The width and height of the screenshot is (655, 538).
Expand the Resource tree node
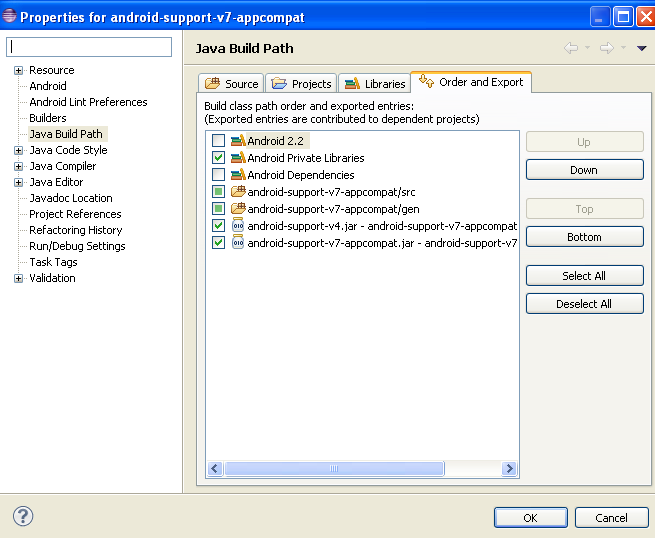click(18, 70)
